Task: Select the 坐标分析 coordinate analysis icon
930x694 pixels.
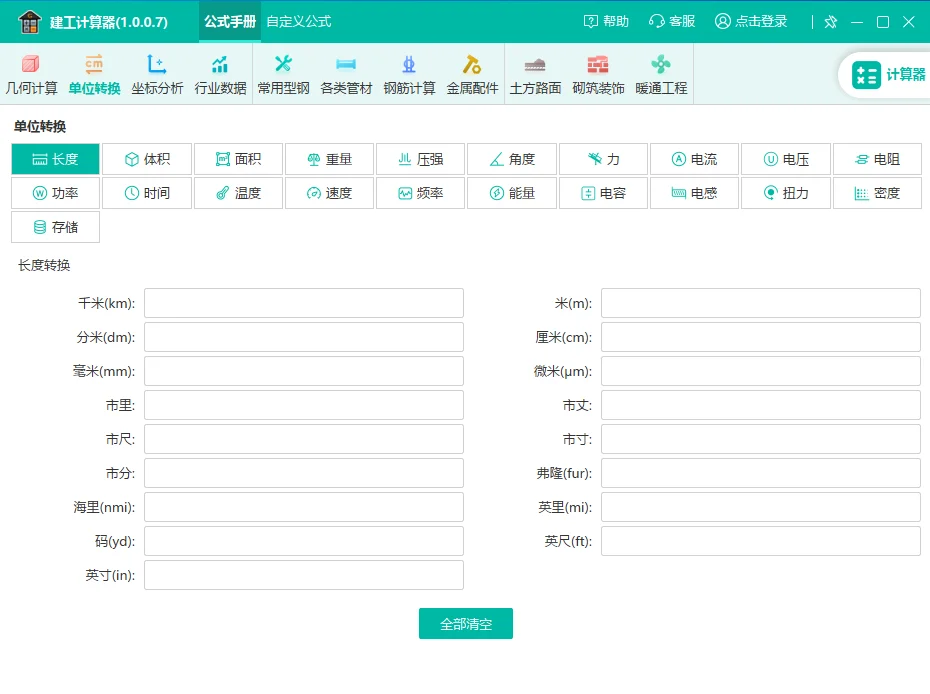Action: 158,73
